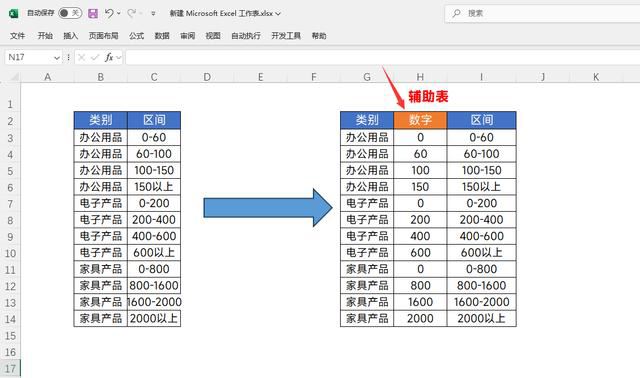This screenshot has width=640, height=378.
Task: Select the big blue arrow shape
Action: pos(268,207)
